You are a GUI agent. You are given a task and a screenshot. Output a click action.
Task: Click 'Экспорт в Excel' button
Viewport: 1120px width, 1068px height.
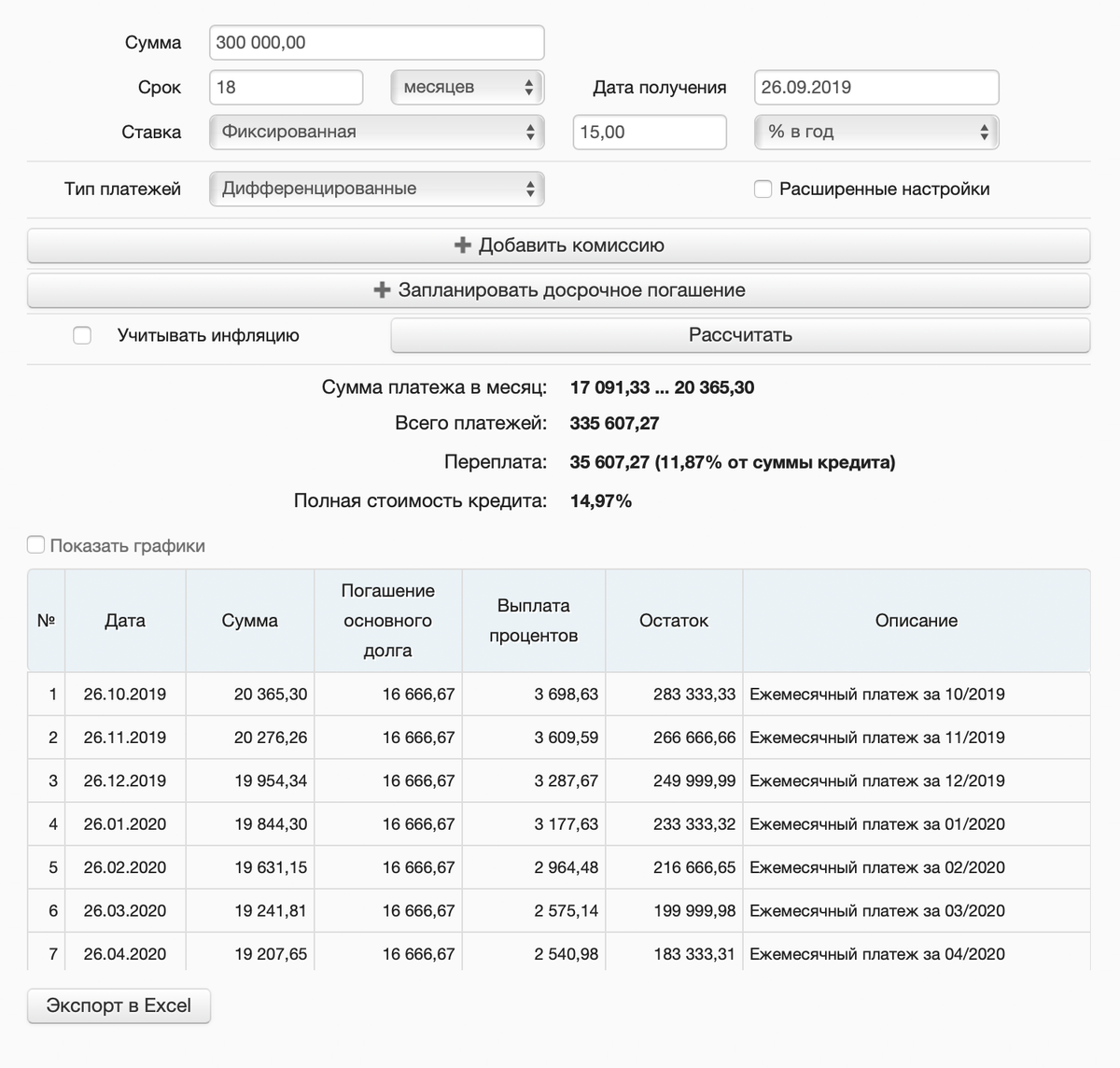pos(119,1005)
